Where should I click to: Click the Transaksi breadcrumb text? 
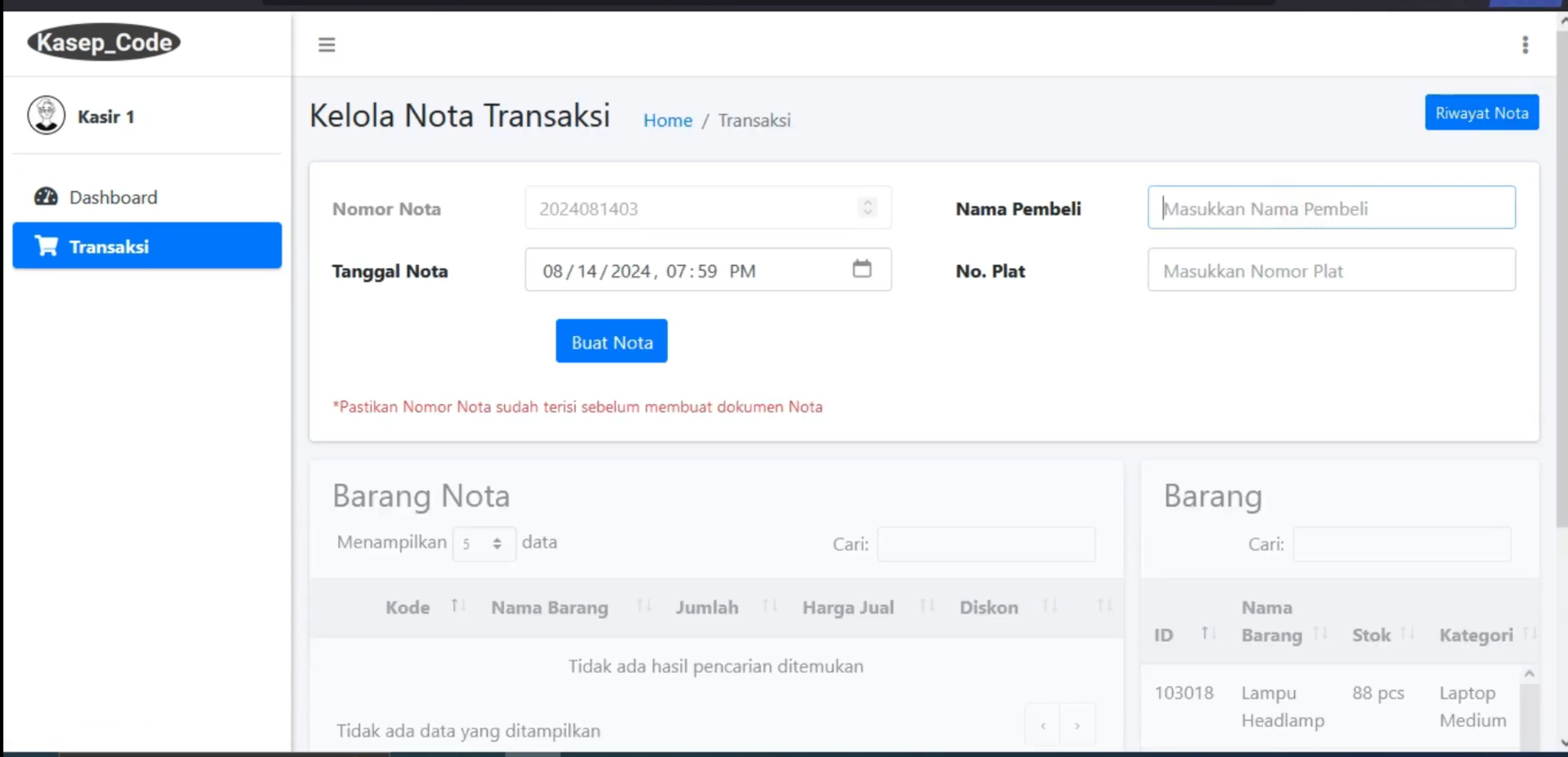coord(754,120)
